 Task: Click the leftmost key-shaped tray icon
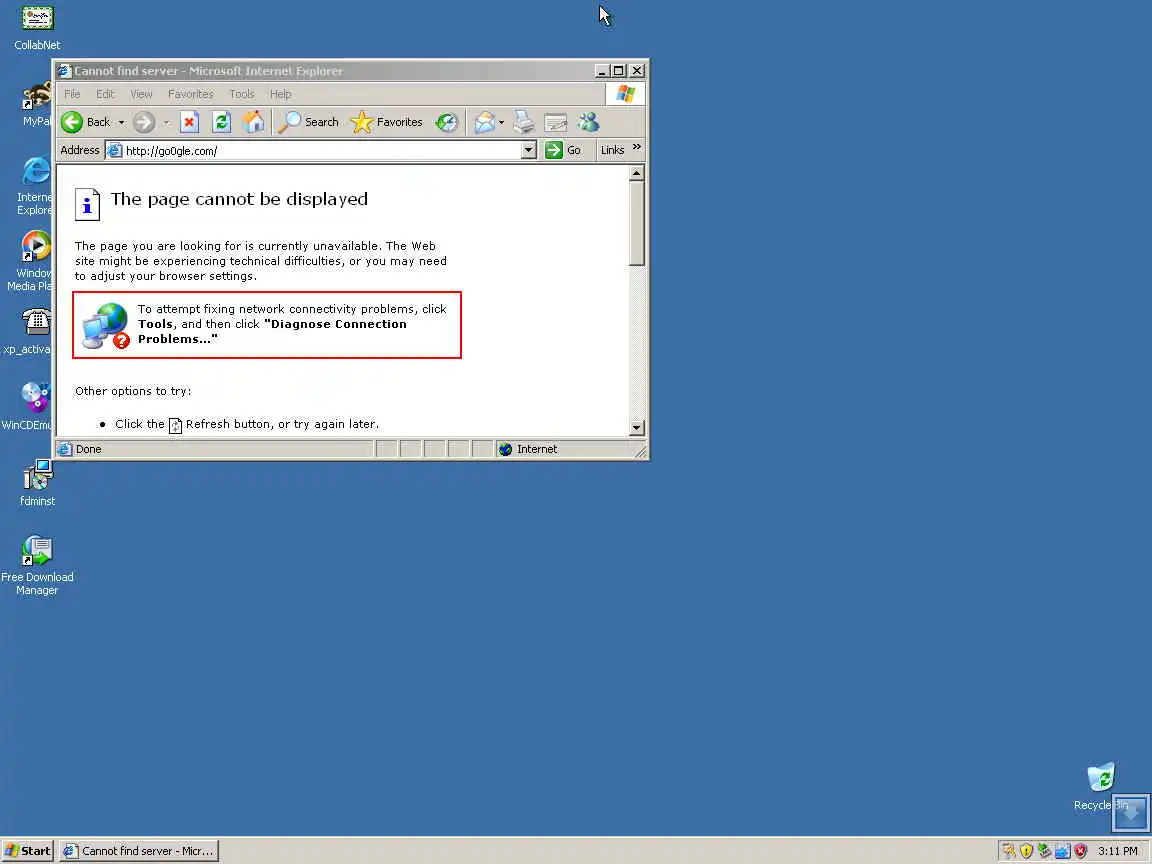(x=1009, y=851)
